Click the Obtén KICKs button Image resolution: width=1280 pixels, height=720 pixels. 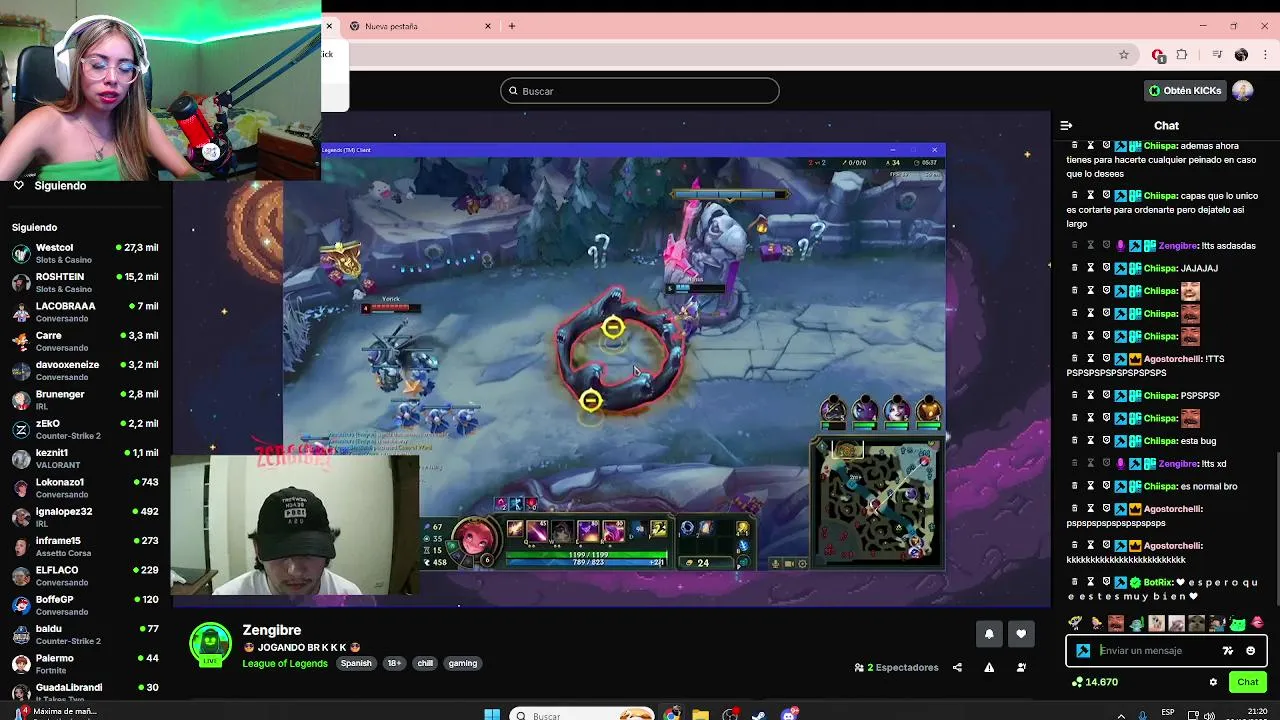(1185, 91)
